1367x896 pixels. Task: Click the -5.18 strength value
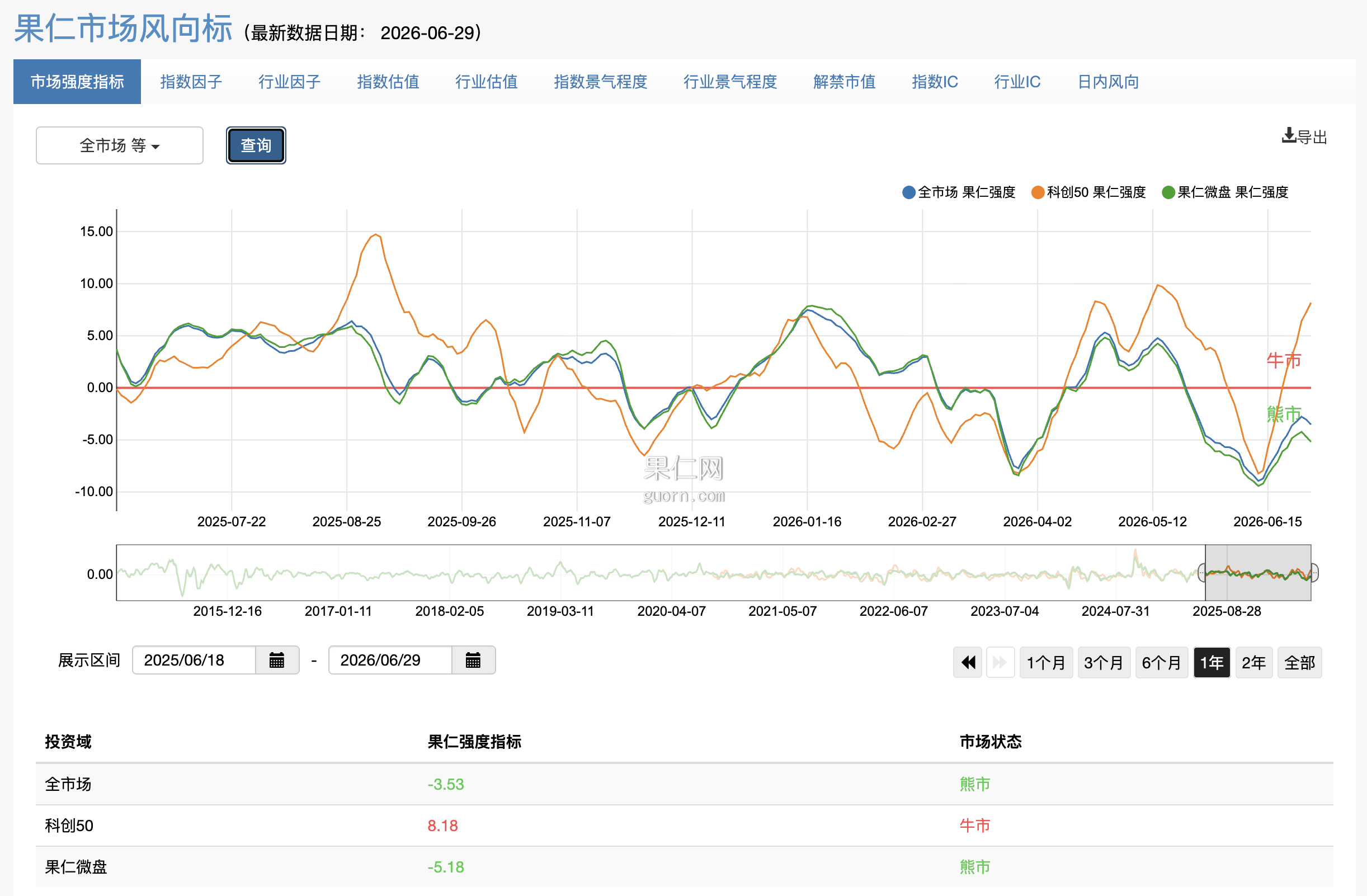[x=446, y=867]
